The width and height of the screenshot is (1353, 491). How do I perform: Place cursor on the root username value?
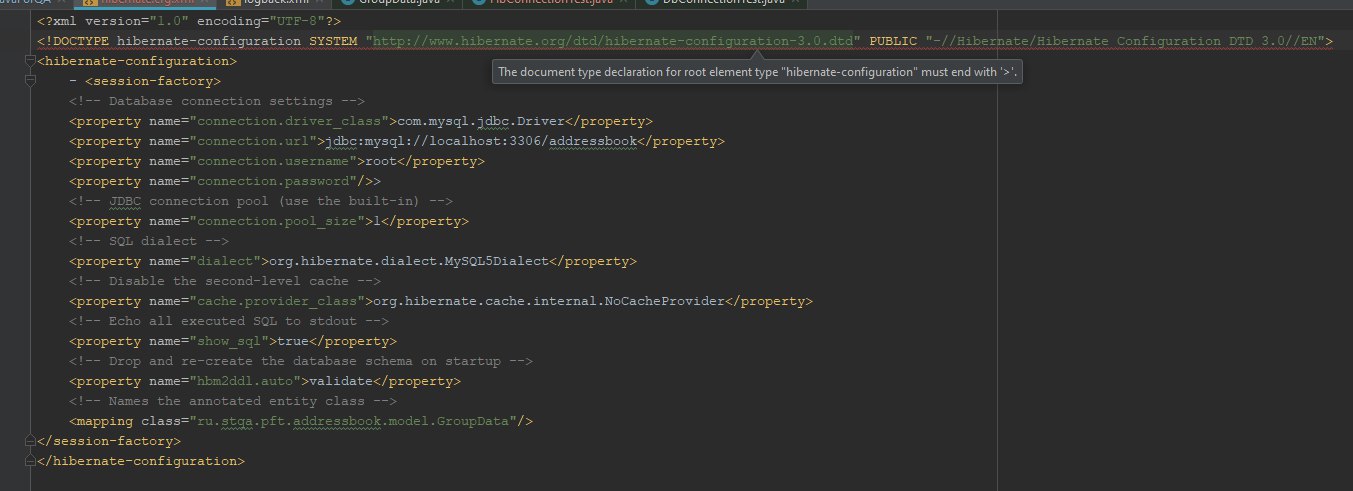coord(381,161)
